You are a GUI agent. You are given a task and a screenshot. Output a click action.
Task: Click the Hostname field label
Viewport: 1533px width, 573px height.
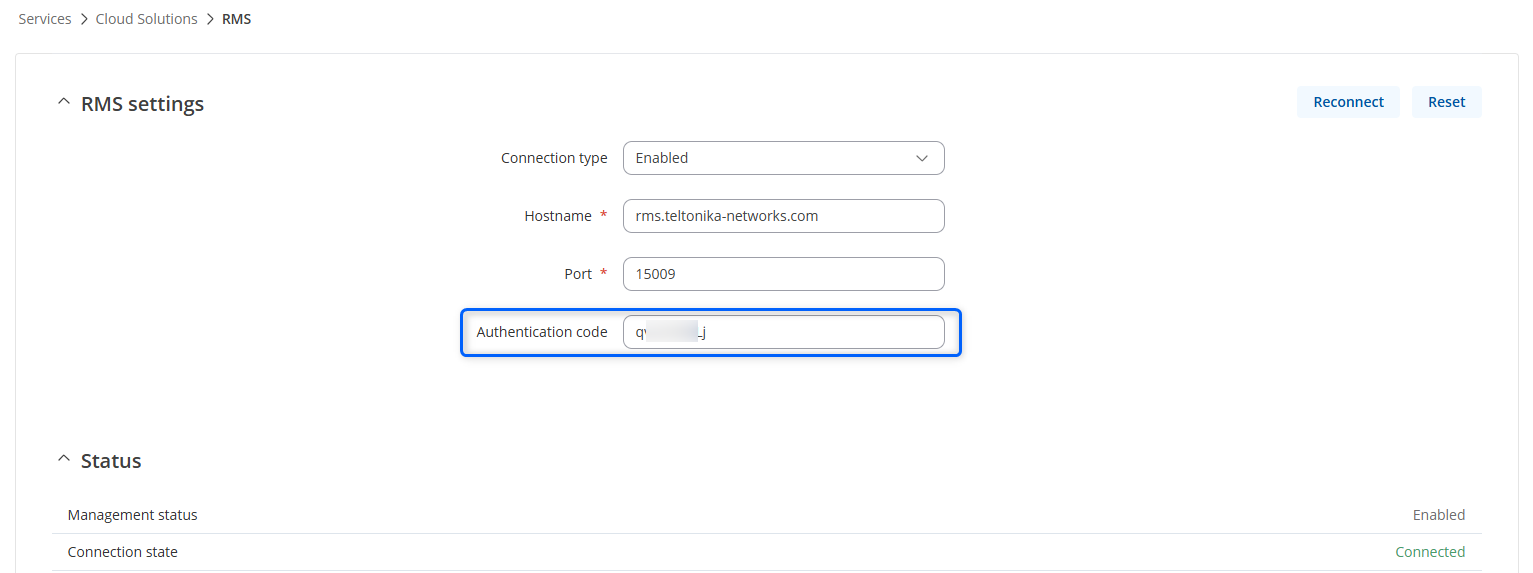pyautogui.click(x=558, y=216)
